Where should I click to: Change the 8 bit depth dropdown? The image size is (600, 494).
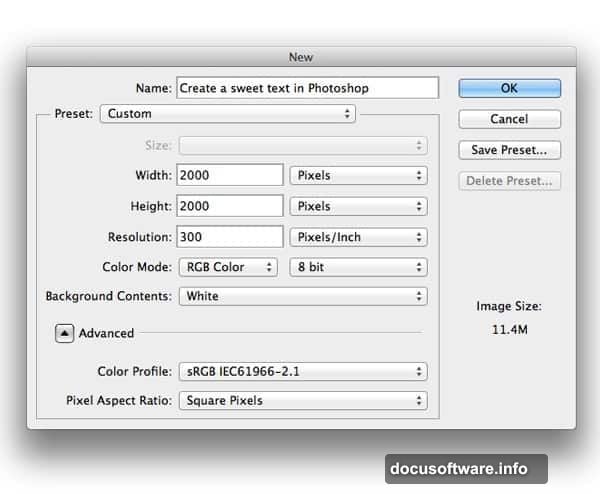[x=358, y=267]
